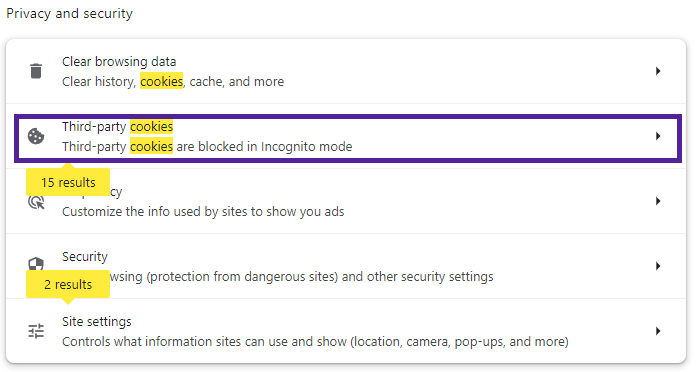Click the 'Customize the info used by sites' text
This screenshot has height=372, width=697.
(x=203, y=212)
